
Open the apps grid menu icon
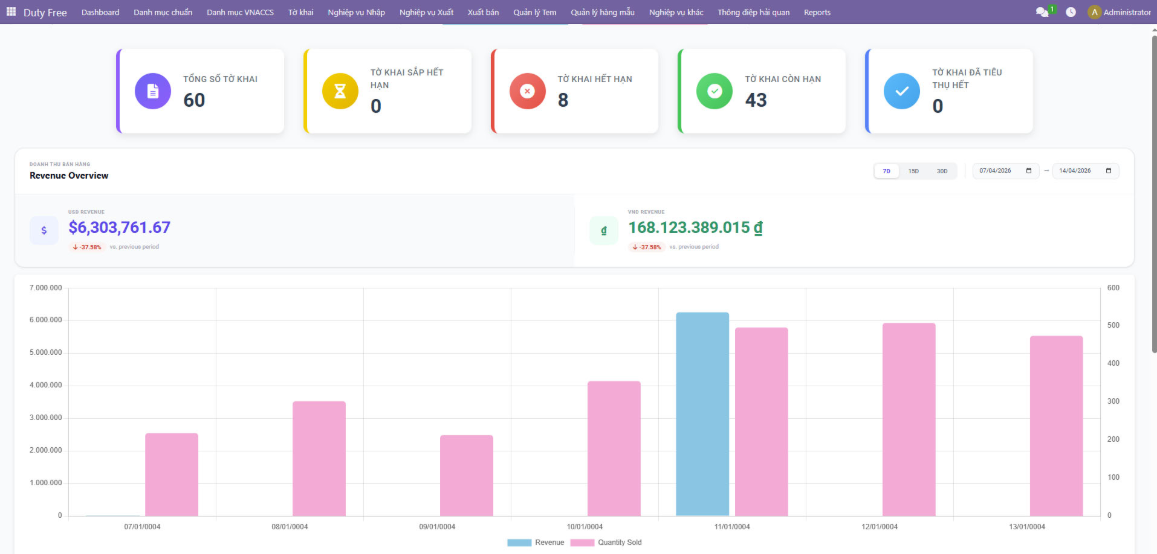tap(12, 12)
